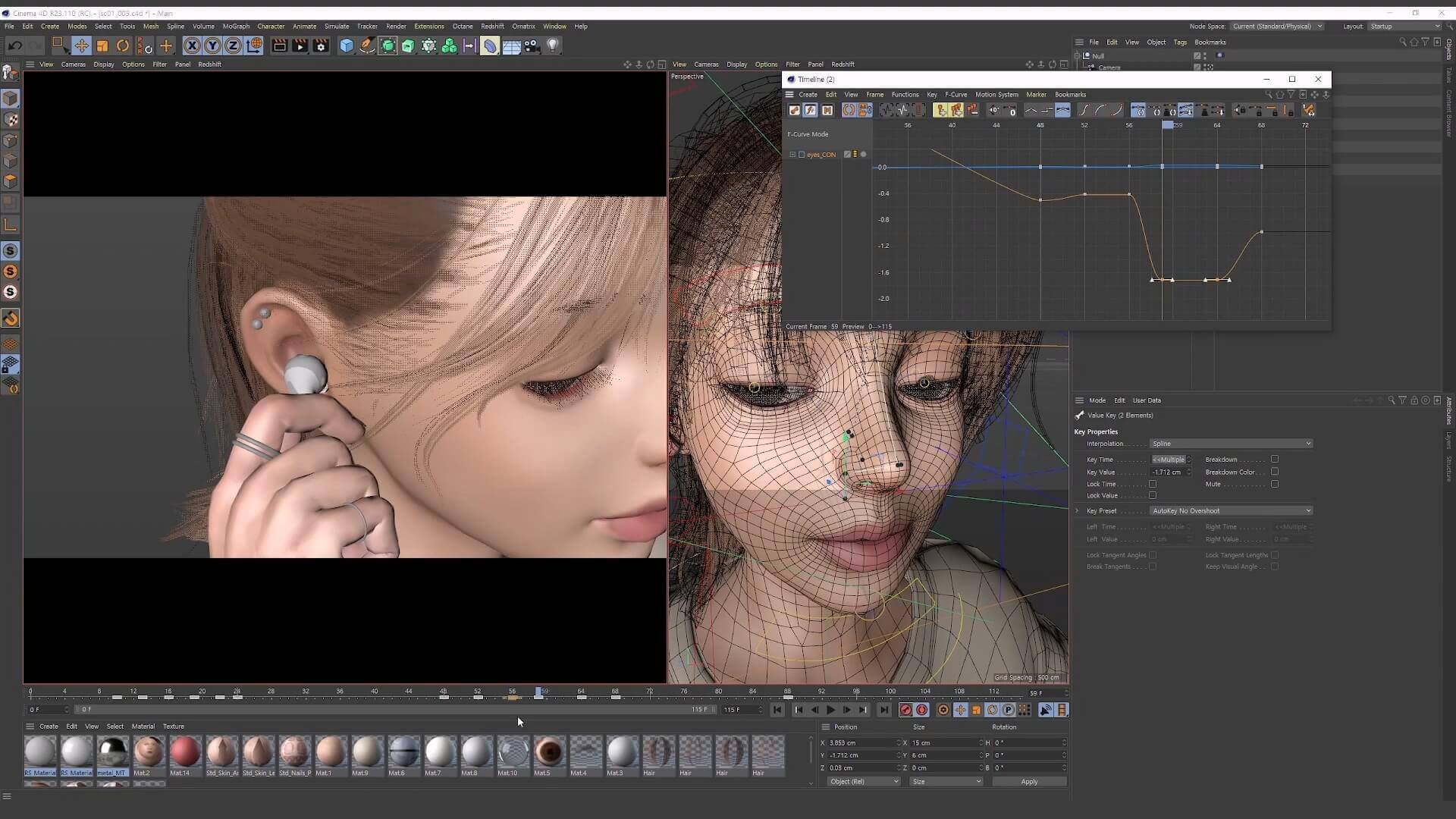
Task: Click Render View clapperboard icon
Action: pyautogui.click(x=279, y=46)
